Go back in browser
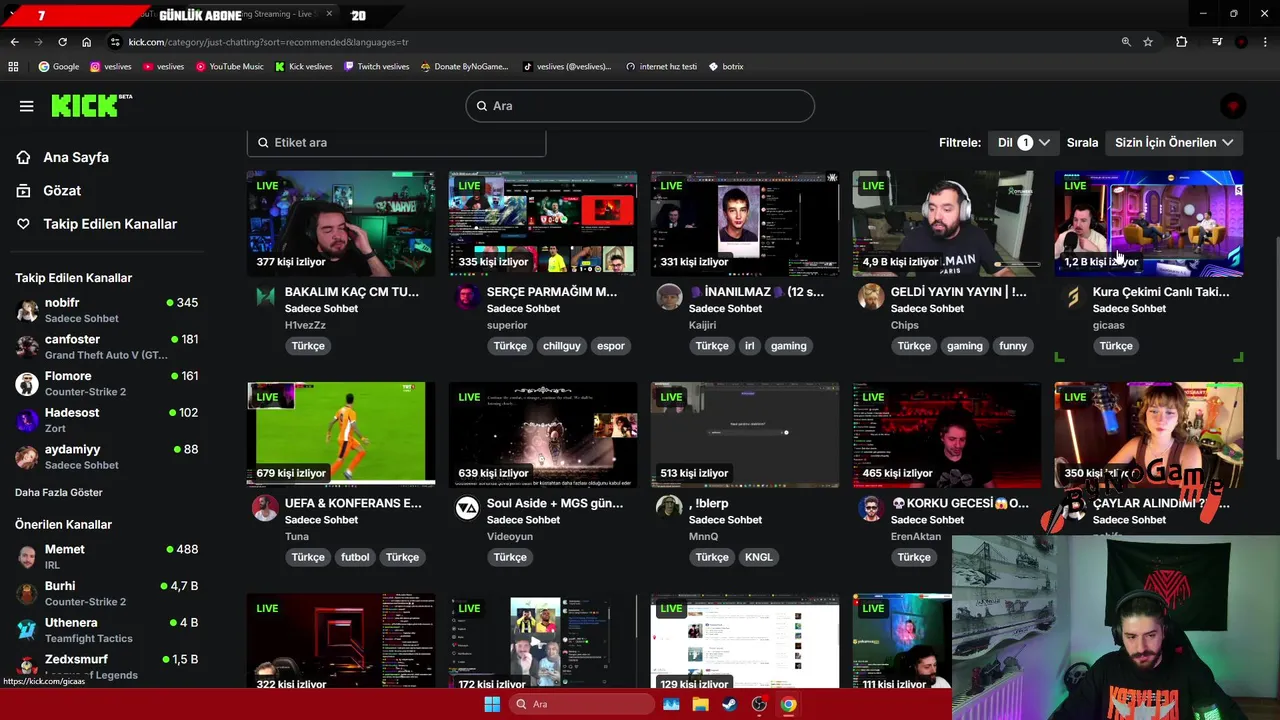The image size is (1280, 720). (14, 42)
